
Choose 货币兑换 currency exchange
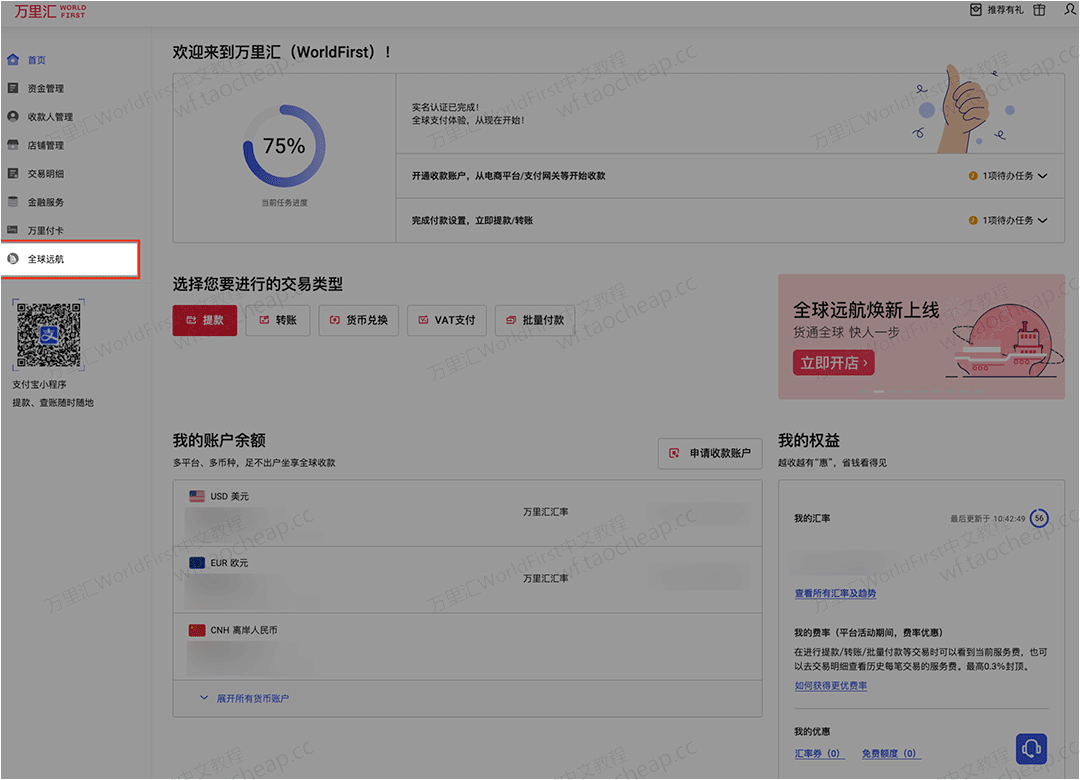click(x=358, y=320)
